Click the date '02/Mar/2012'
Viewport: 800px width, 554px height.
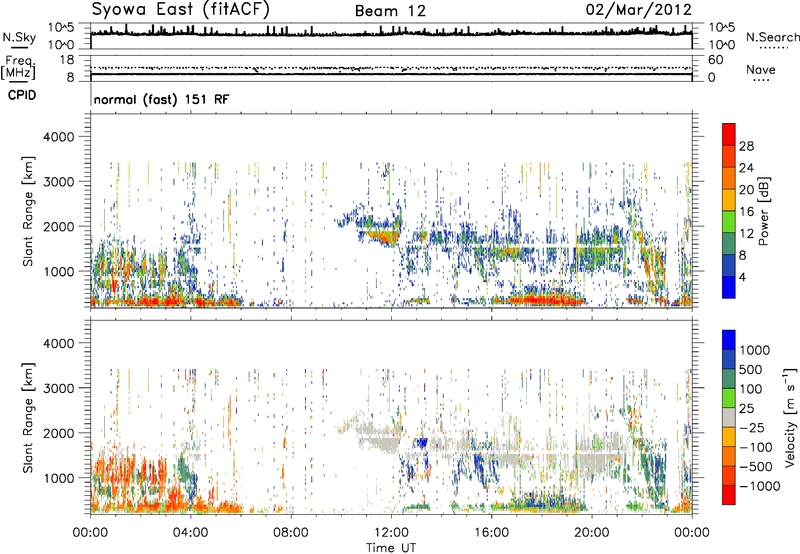[639, 10]
